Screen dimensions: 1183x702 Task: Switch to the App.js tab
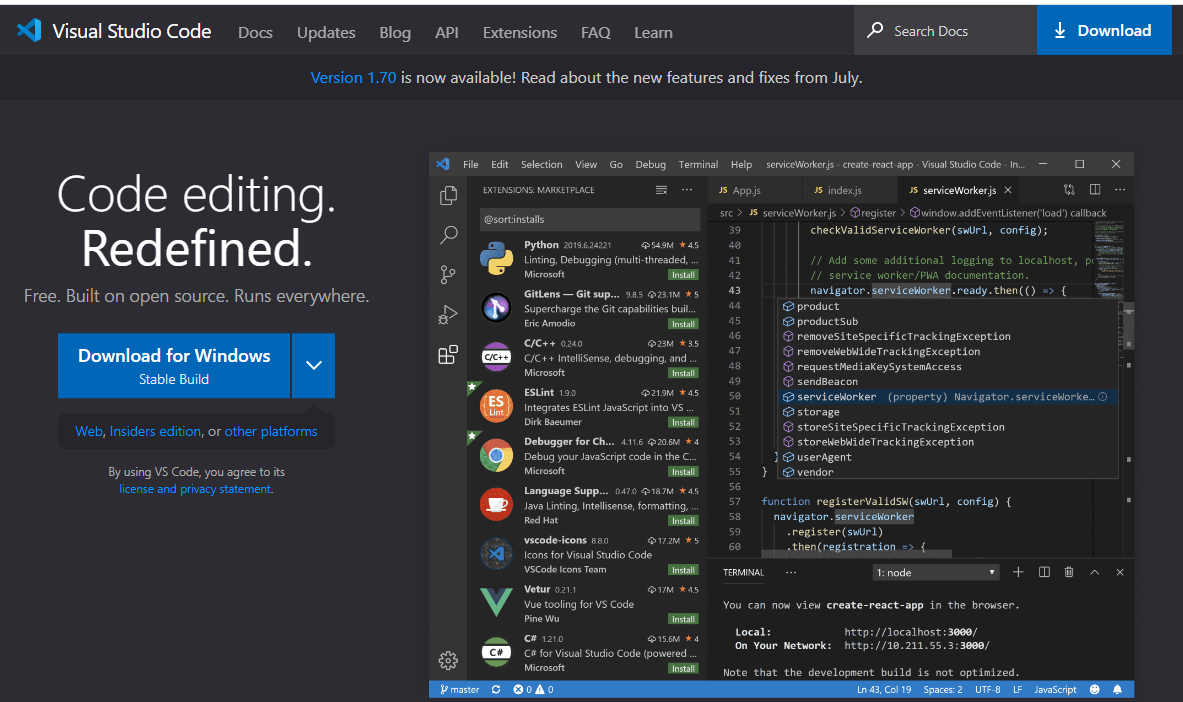[x=746, y=190]
